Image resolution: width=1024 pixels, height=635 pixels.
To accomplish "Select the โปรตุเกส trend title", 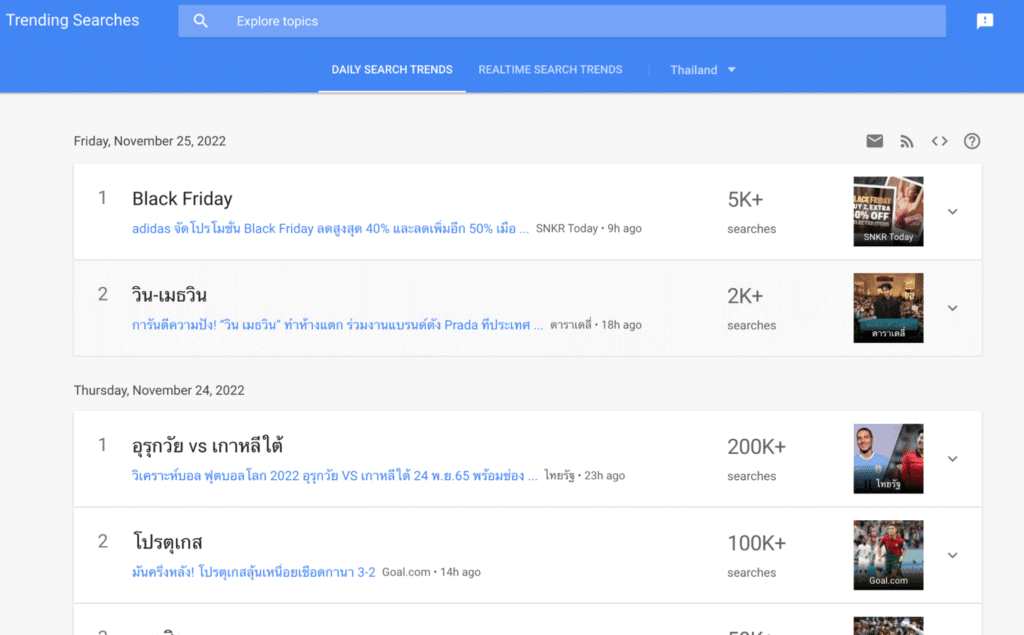I will pyautogui.click(x=168, y=542).
